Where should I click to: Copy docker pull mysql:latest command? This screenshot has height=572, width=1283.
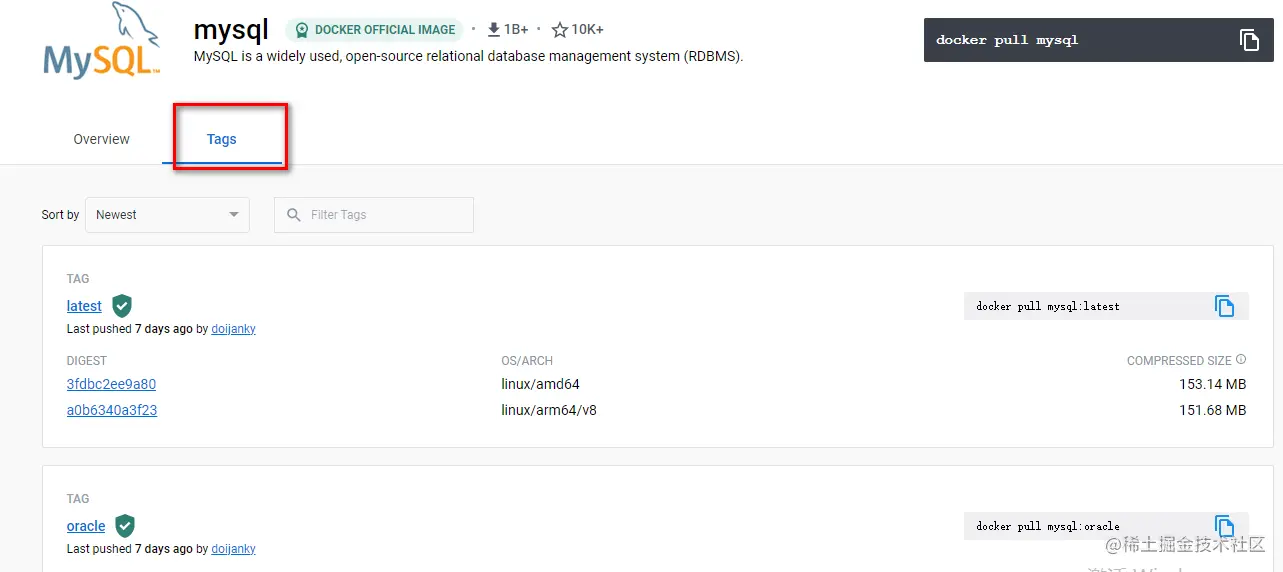tap(1225, 306)
